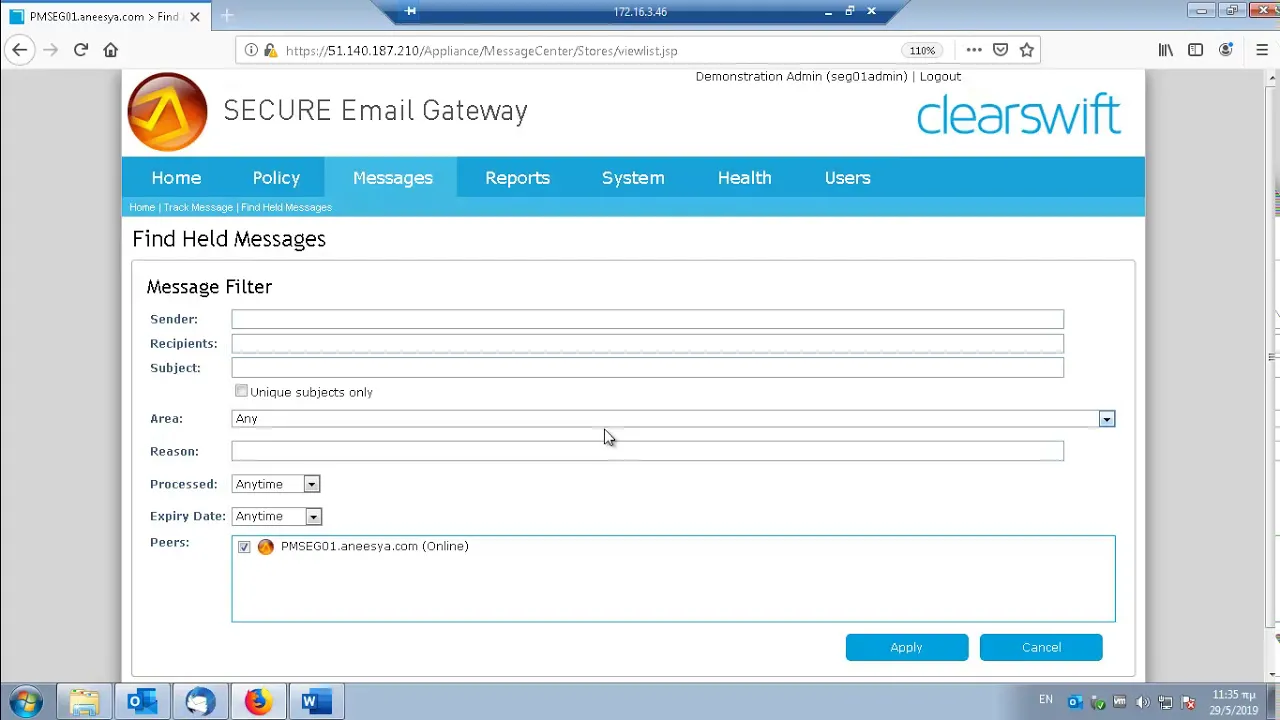Viewport: 1280px width, 720px height.
Task: Open the Policy navigation tab
Action: [x=276, y=178]
